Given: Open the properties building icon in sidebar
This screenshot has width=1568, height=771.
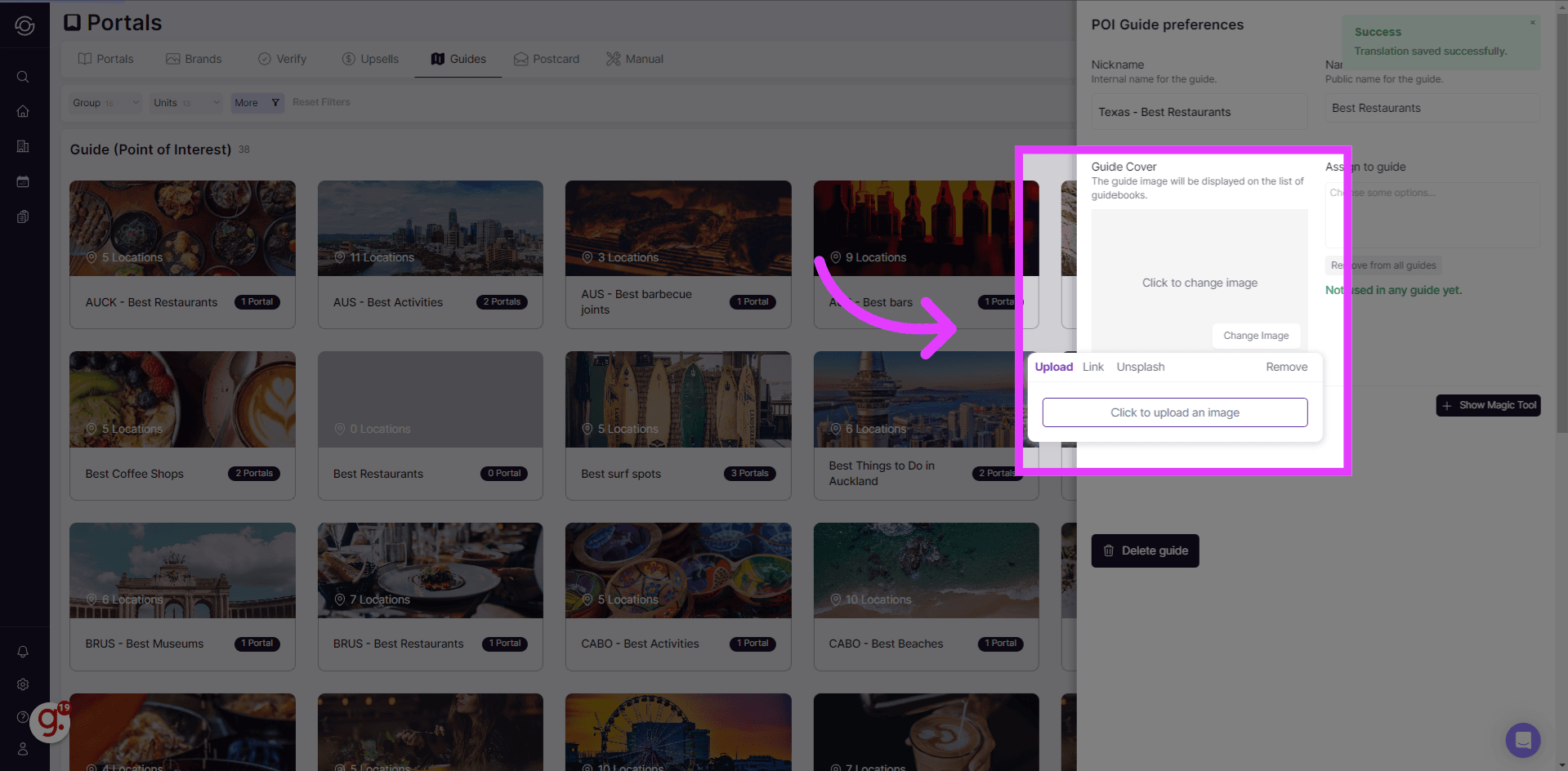Looking at the screenshot, I should [22, 146].
